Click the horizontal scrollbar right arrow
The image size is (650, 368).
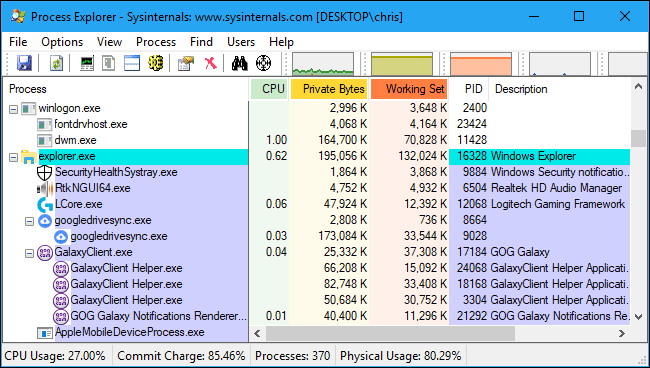(x=622, y=333)
